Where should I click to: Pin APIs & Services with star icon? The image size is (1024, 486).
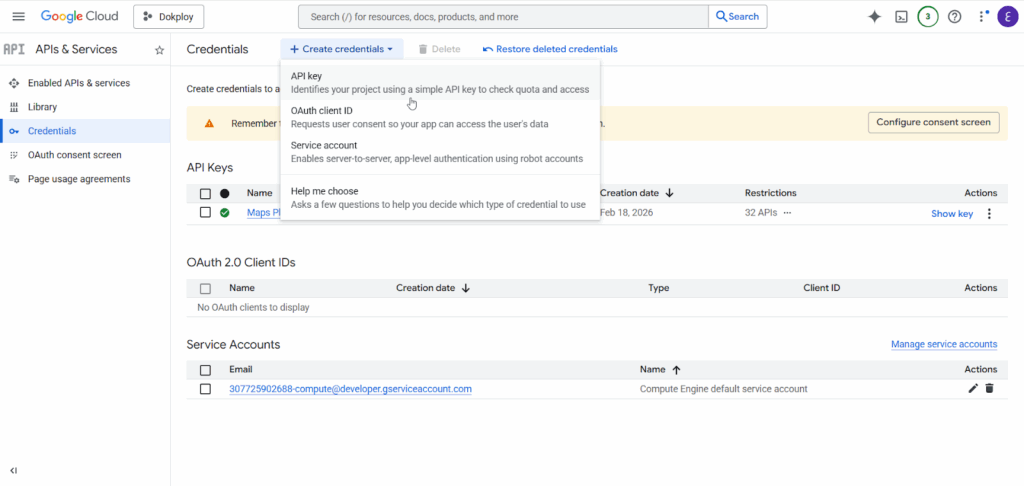tap(159, 50)
